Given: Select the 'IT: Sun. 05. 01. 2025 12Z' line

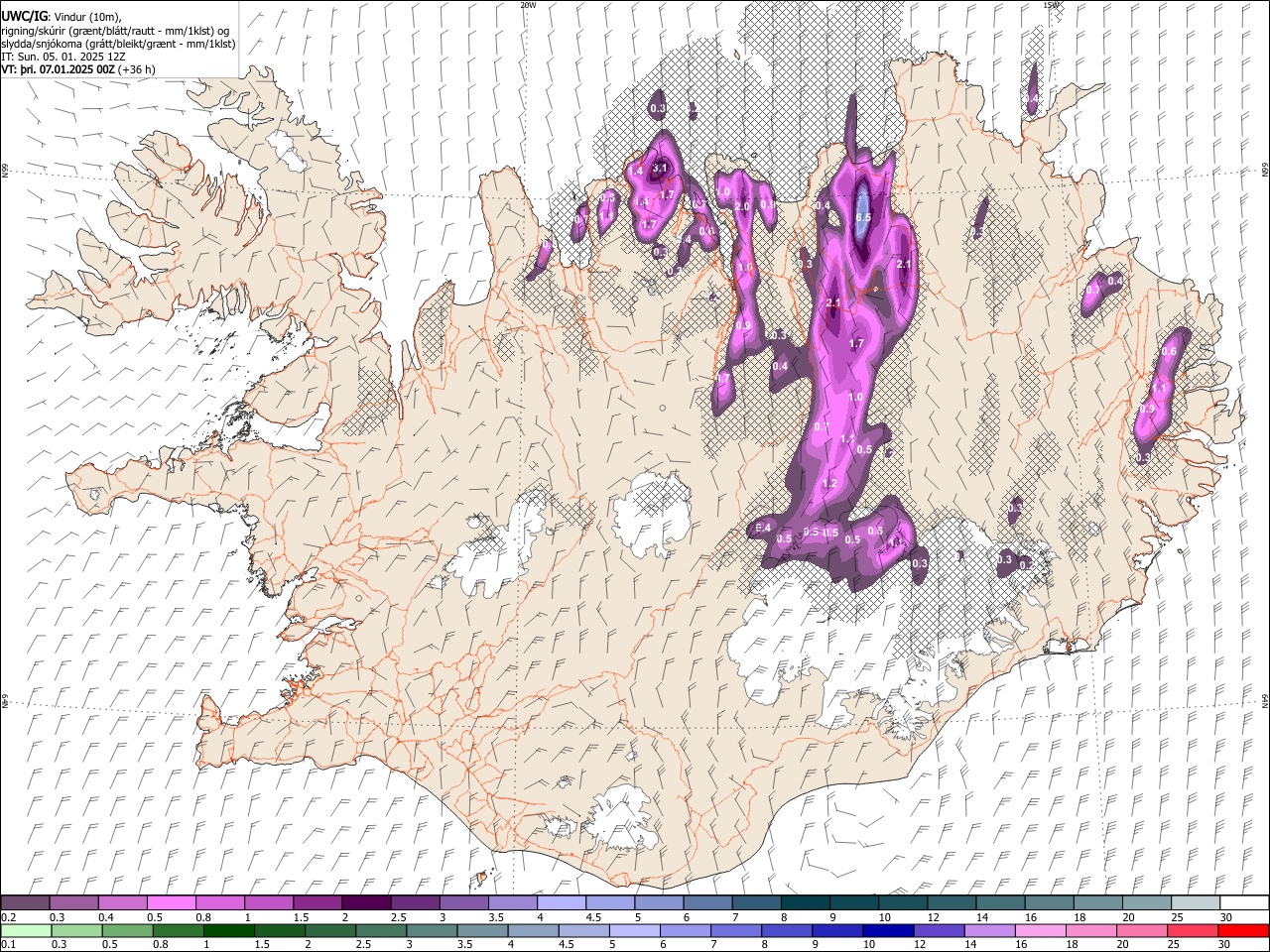Looking at the screenshot, I should click(x=63, y=57).
